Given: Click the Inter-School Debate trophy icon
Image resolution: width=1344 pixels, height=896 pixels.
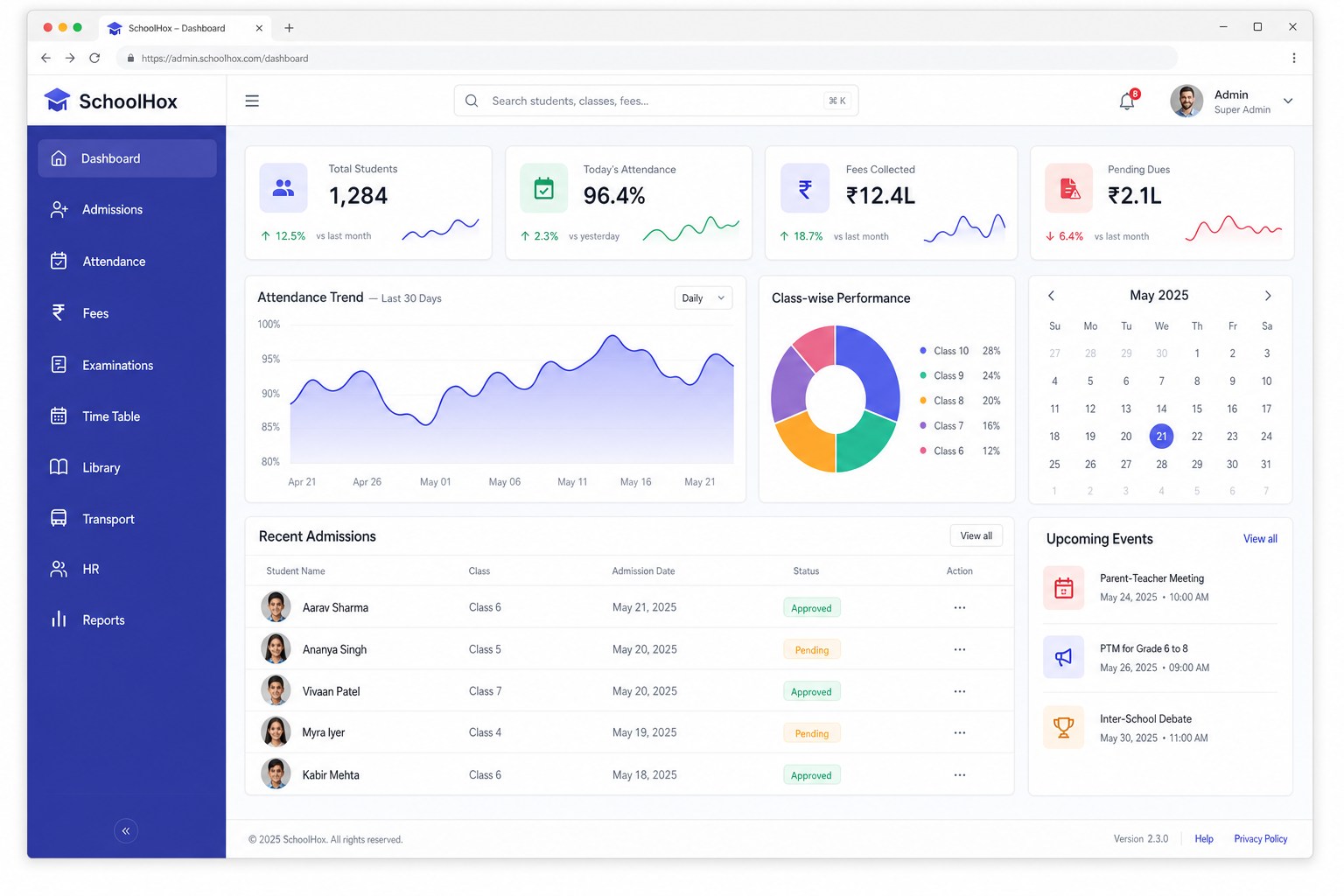Looking at the screenshot, I should click(1064, 727).
